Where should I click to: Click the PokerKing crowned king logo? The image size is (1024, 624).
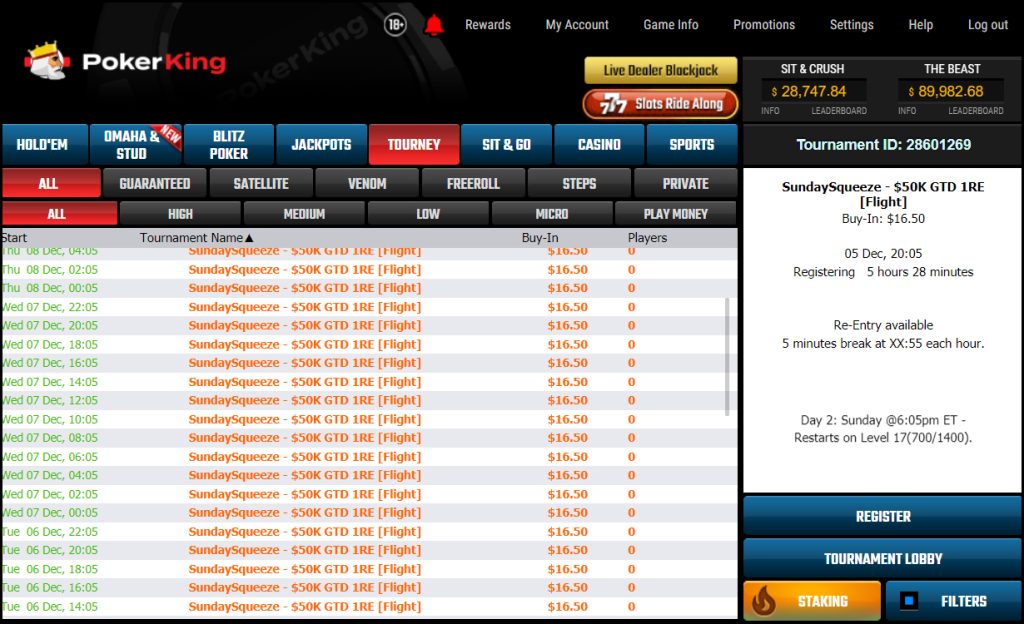tap(47, 61)
